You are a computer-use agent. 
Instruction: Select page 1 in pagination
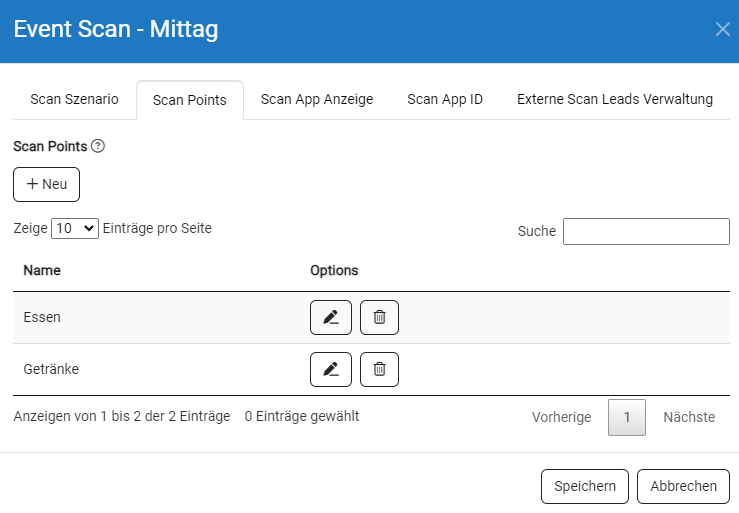click(627, 417)
